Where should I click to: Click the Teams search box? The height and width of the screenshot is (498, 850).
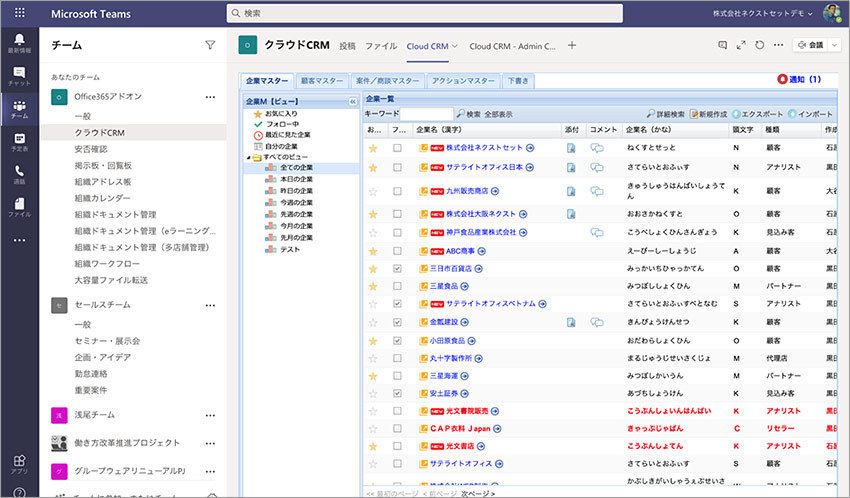pos(424,13)
